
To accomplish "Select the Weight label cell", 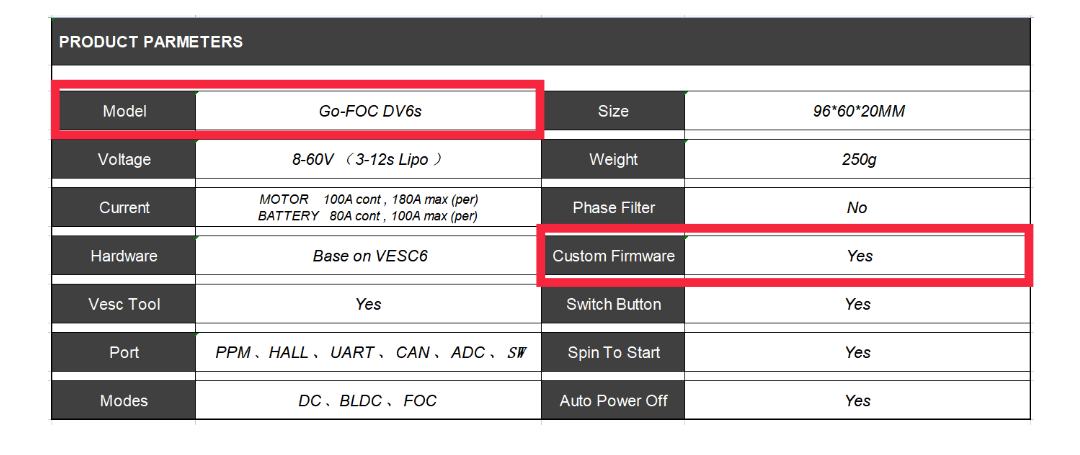I will click(613, 160).
